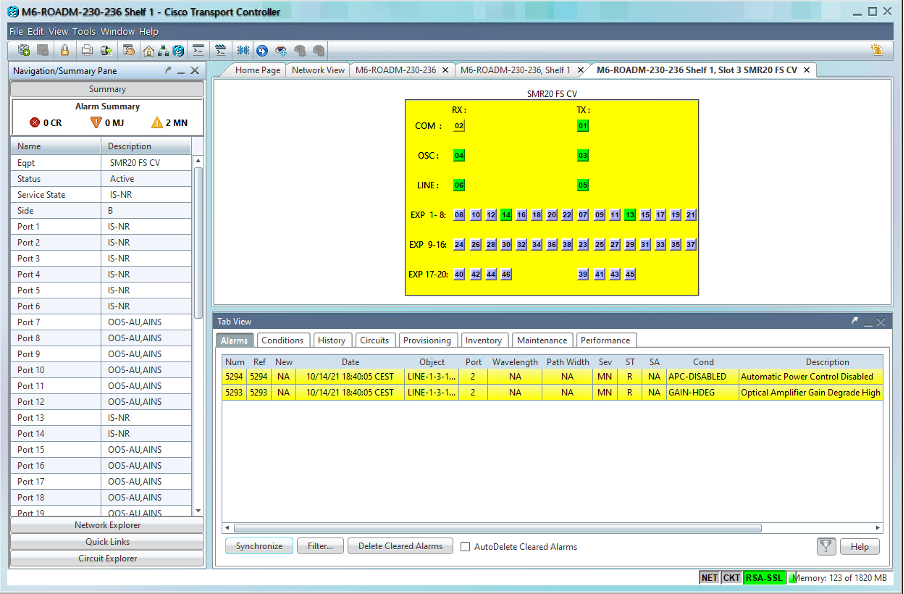The height and width of the screenshot is (594, 904).
Task: Click the Help button in Alarms tab
Action: click(x=860, y=547)
